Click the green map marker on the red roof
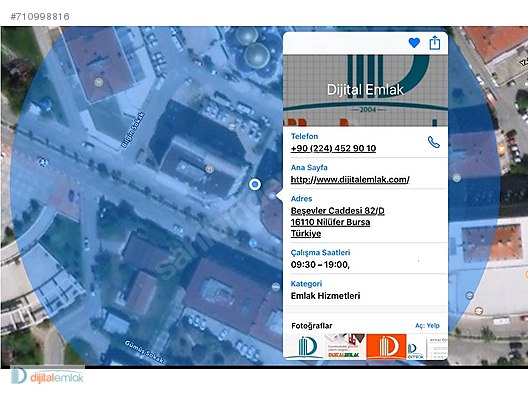 98,81
